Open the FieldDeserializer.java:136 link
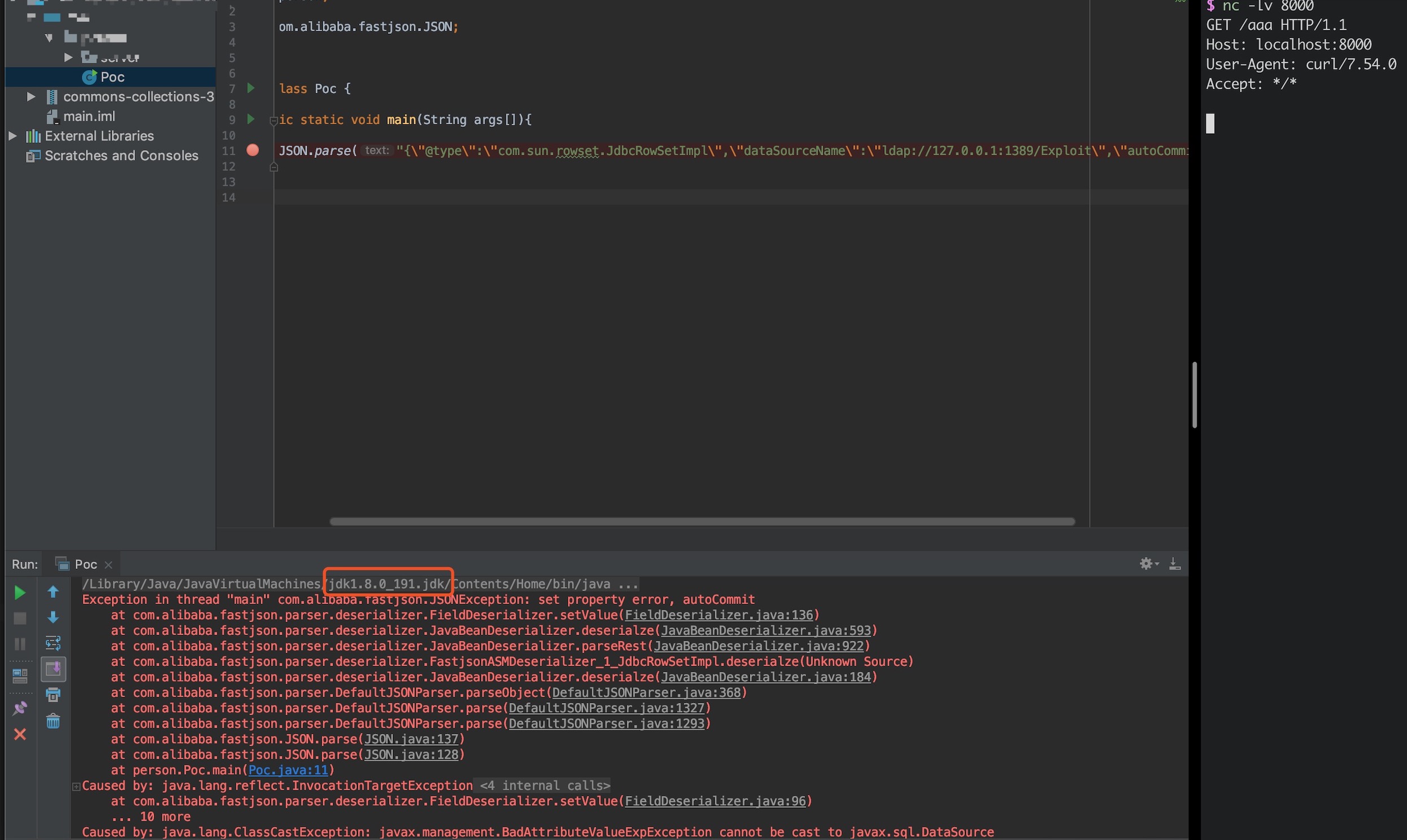1407x840 pixels. click(719, 615)
